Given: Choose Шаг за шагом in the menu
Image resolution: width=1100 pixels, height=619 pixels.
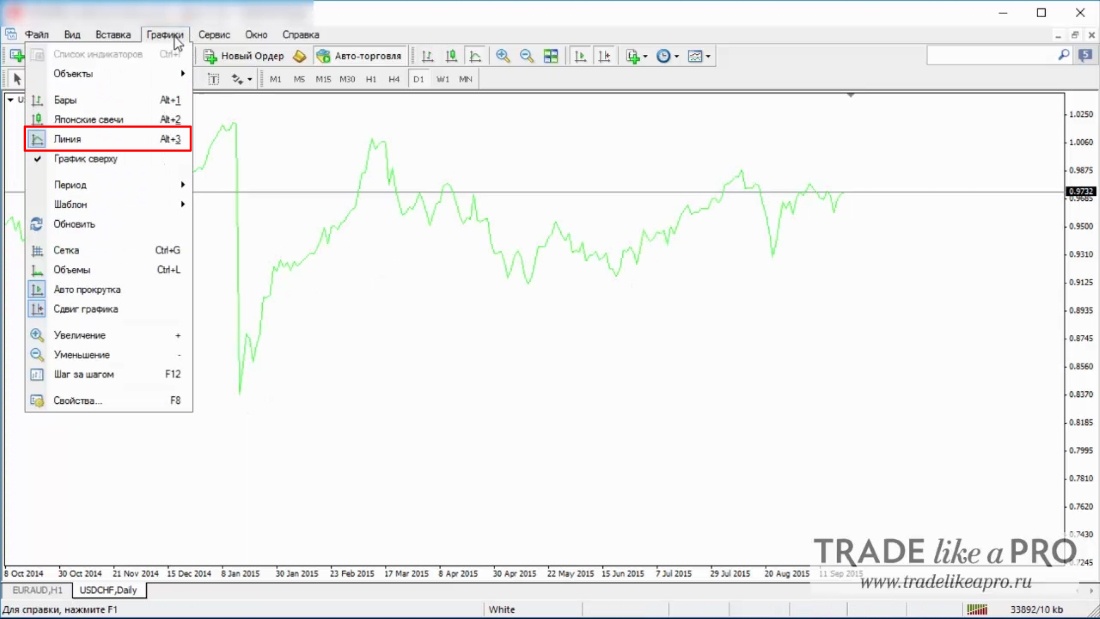Looking at the screenshot, I should click(109, 375).
